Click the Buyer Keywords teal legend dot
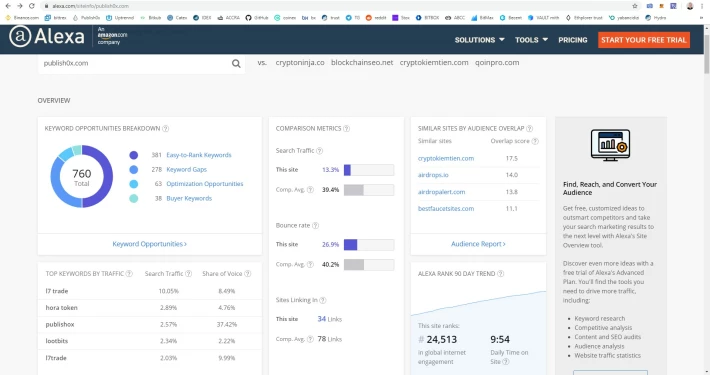This screenshot has height=375, width=710. [134, 198]
